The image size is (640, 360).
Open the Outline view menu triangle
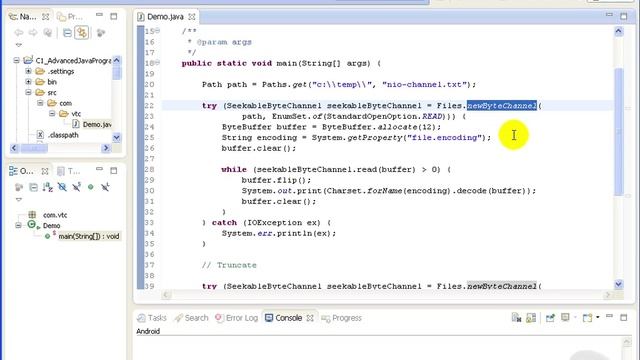19,200
